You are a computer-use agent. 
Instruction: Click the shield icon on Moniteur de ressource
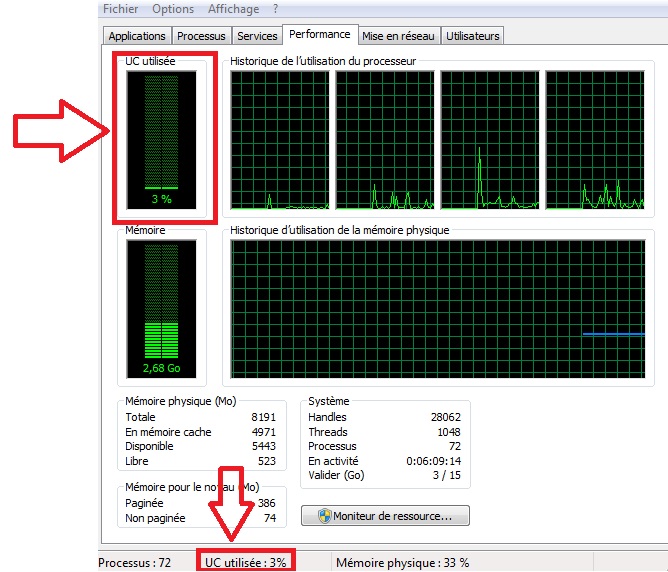pos(325,516)
